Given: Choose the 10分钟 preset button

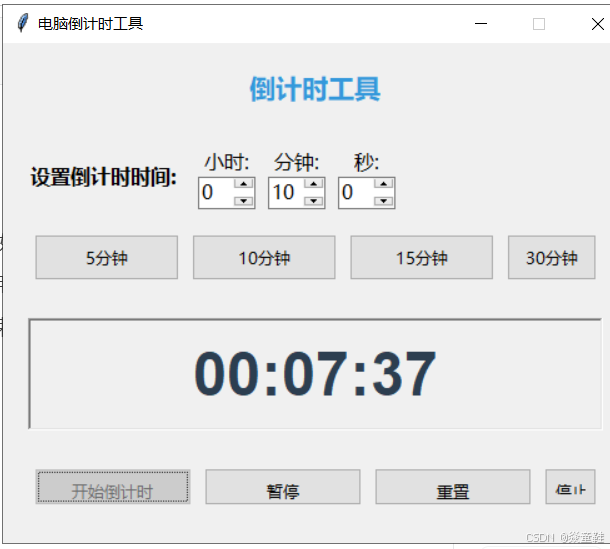Looking at the screenshot, I should 264,257.
